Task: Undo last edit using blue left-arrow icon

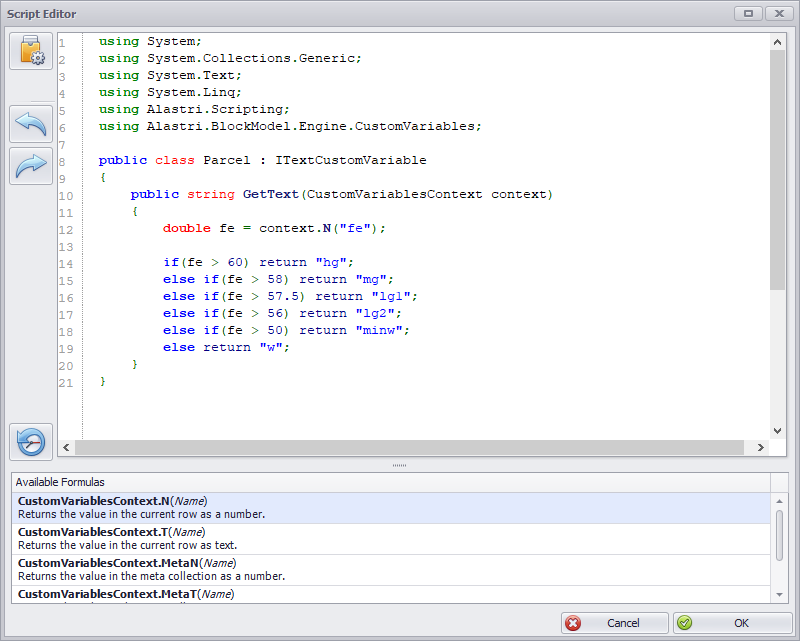Action: [x=30, y=123]
